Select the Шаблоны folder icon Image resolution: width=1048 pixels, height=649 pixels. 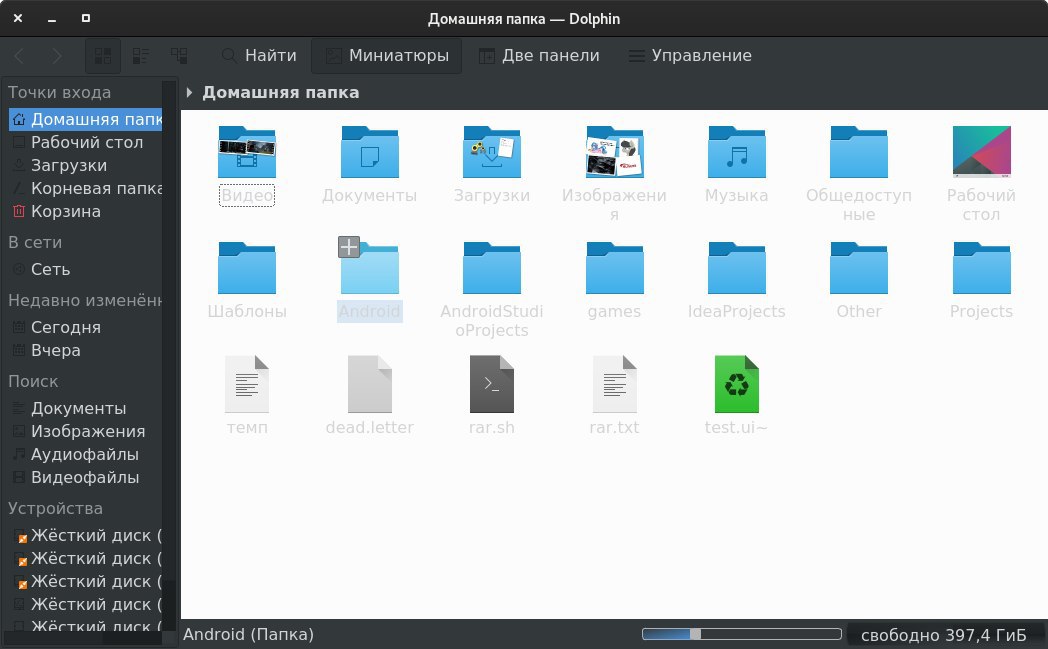247,268
